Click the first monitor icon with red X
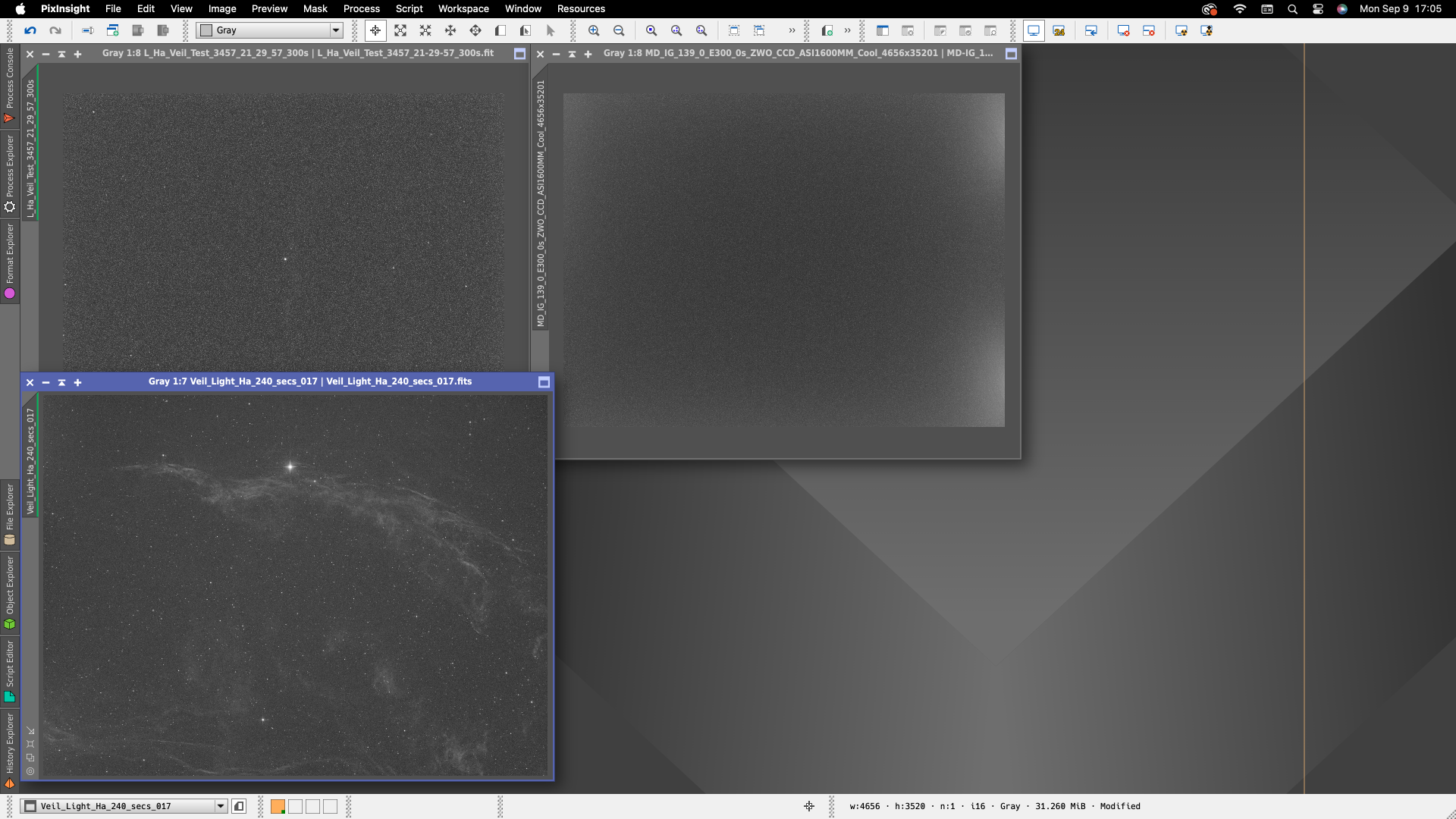 [x=1124, y=30]
